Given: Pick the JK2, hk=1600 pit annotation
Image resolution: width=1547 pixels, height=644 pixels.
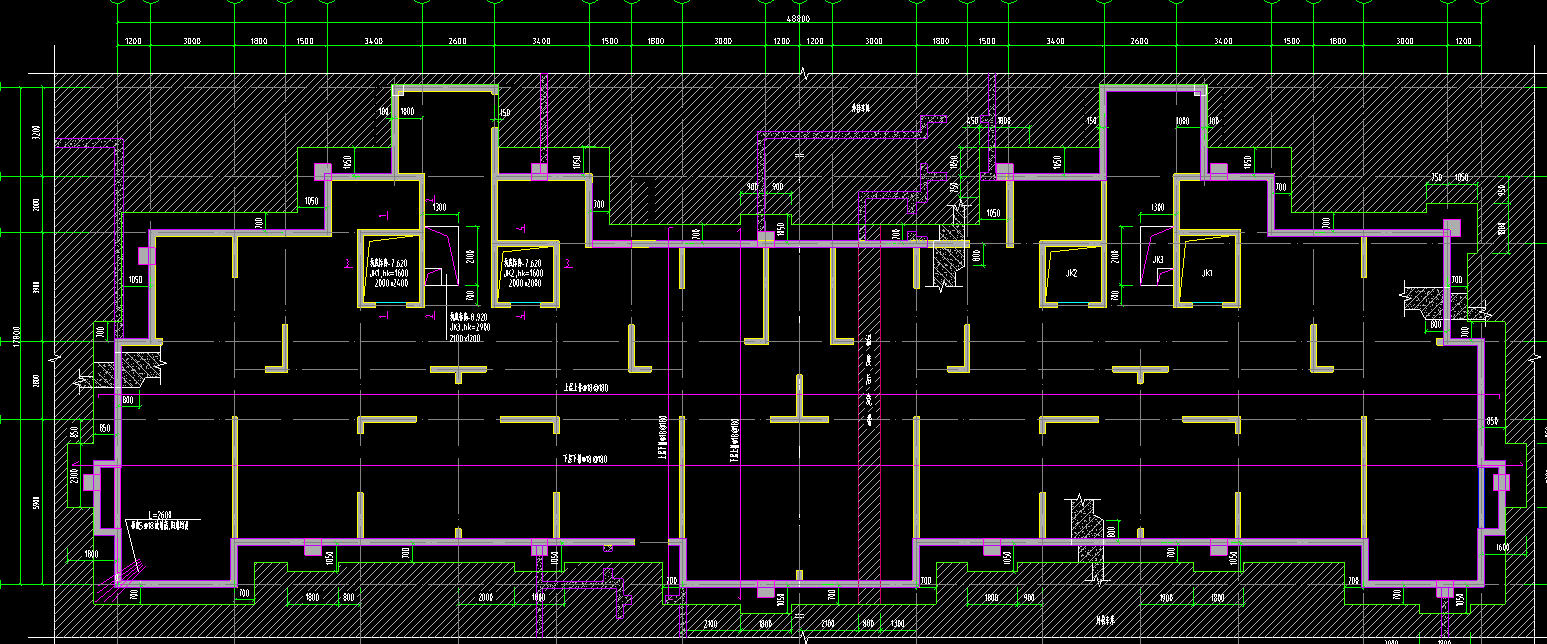Looking at the screenshot, I should point(524,272).
